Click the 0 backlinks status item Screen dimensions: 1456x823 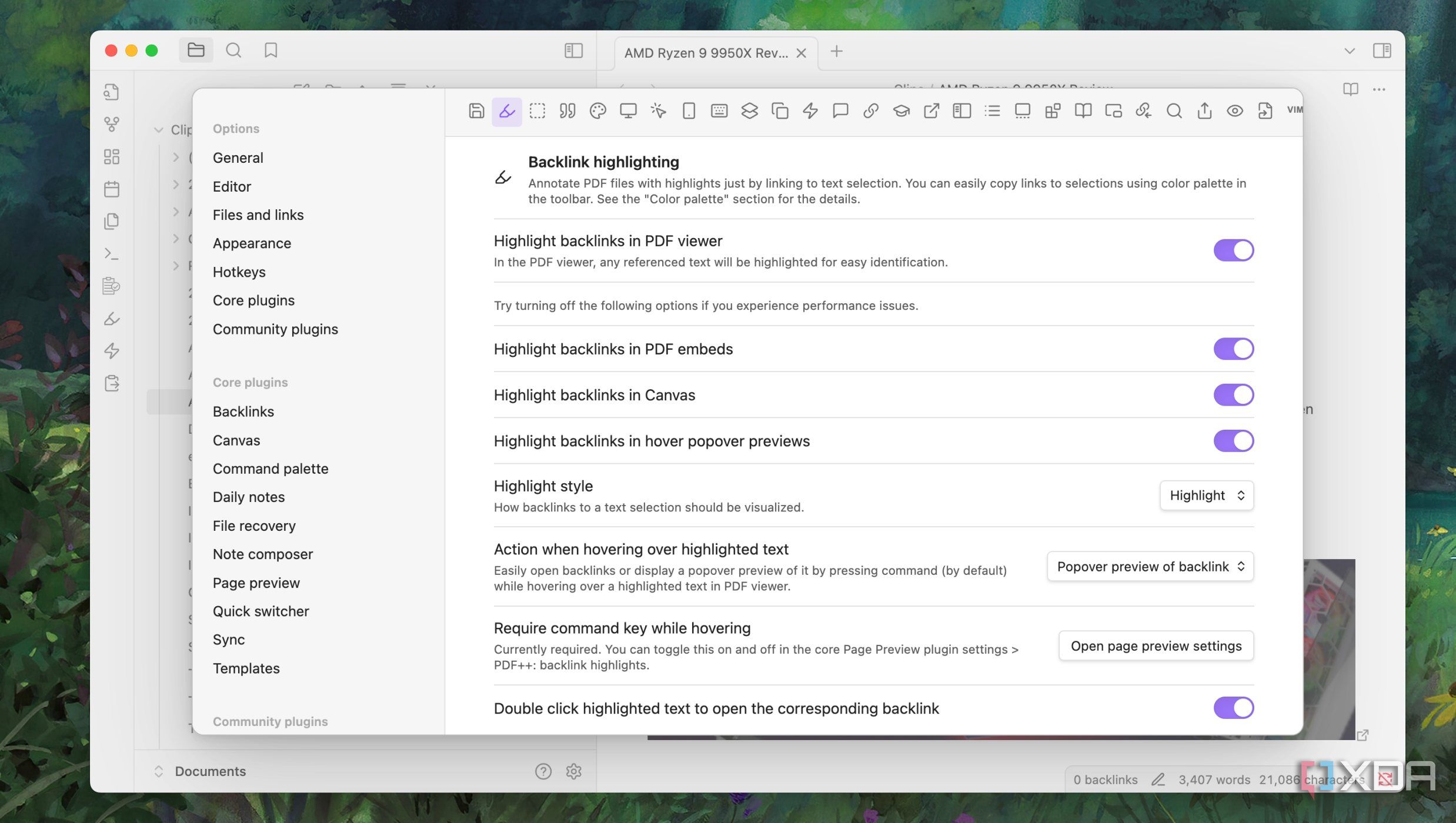click(1105, 779)
